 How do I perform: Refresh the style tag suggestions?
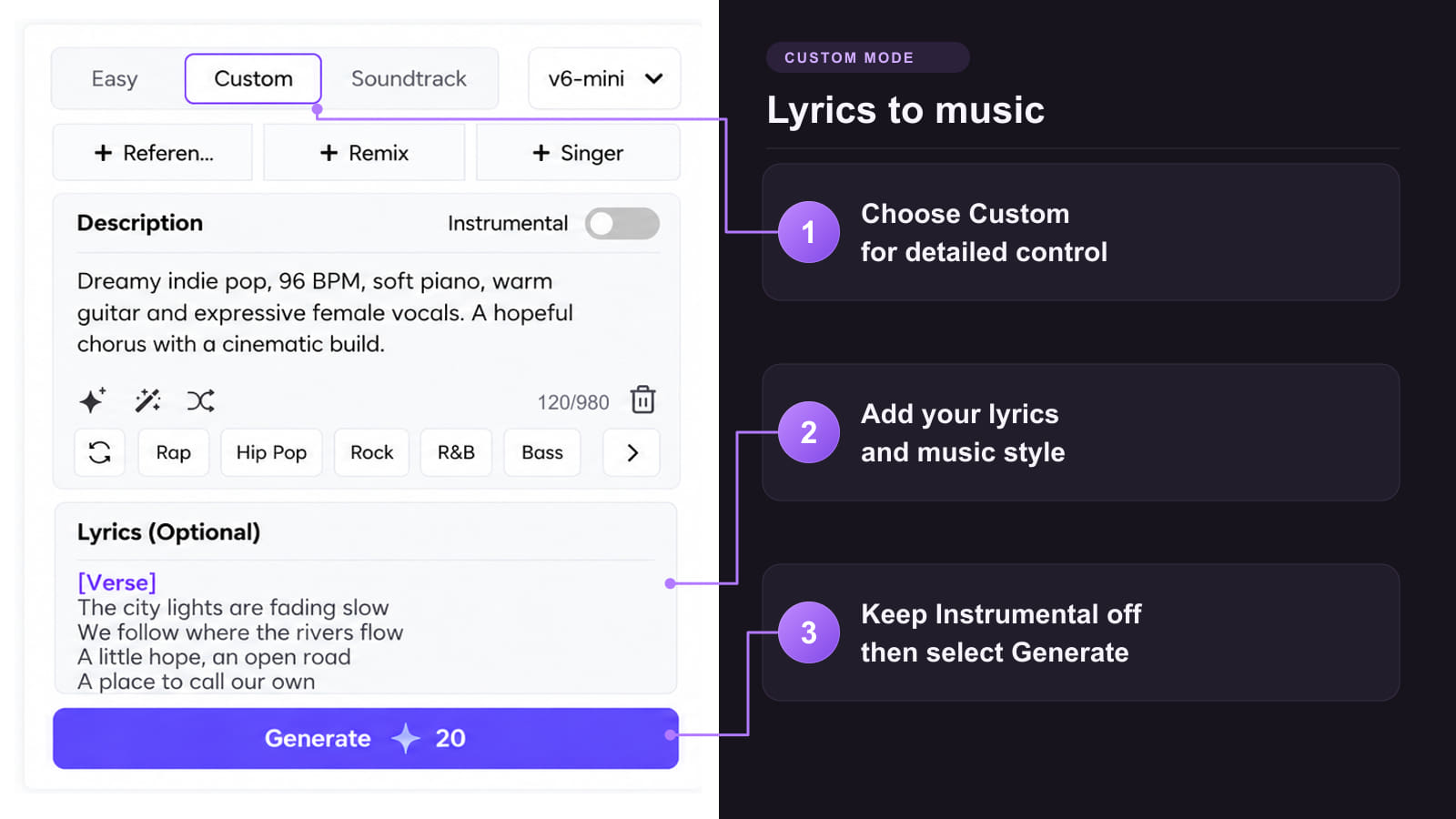(99, 452)
